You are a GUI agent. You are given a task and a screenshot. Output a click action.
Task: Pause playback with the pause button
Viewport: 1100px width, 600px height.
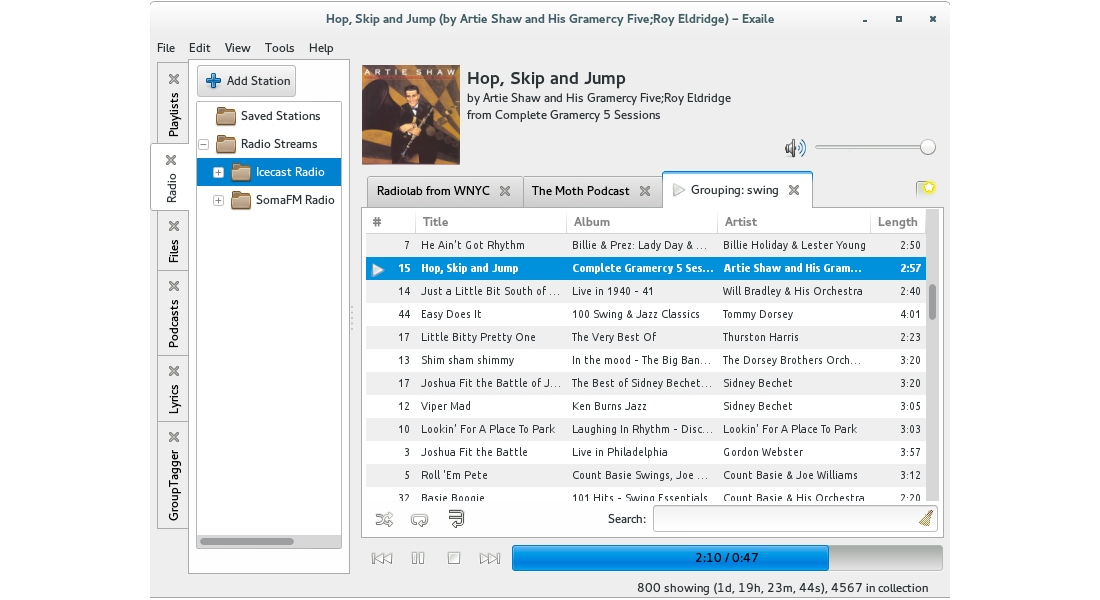point(418,558)
